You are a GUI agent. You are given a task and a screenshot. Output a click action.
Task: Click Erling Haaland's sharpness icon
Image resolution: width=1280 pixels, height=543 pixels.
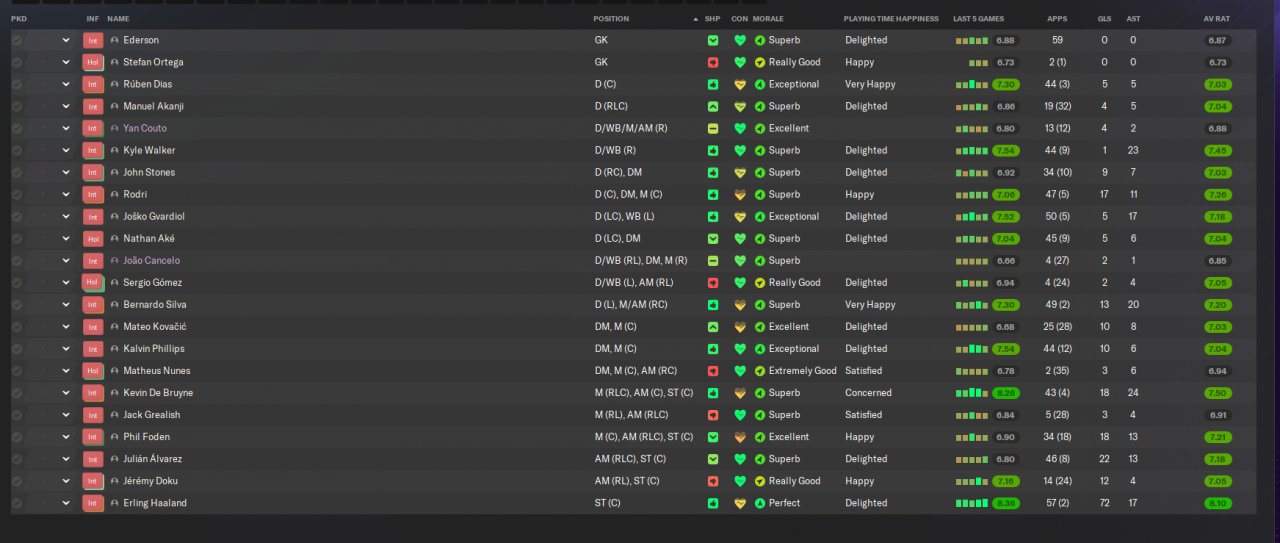[x=713, y=503]
